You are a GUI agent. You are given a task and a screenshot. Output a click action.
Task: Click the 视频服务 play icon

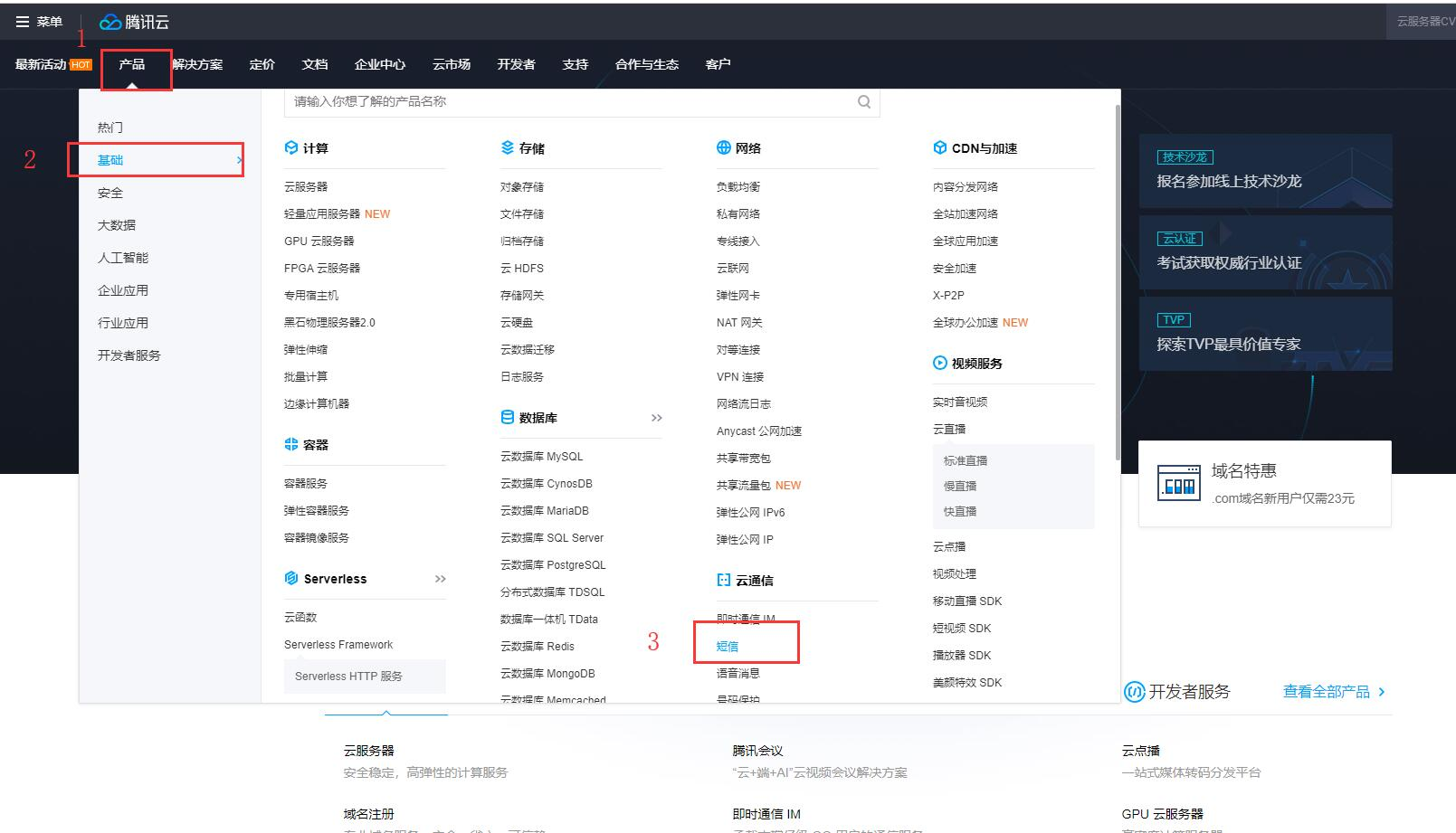[x=940, y=364]
